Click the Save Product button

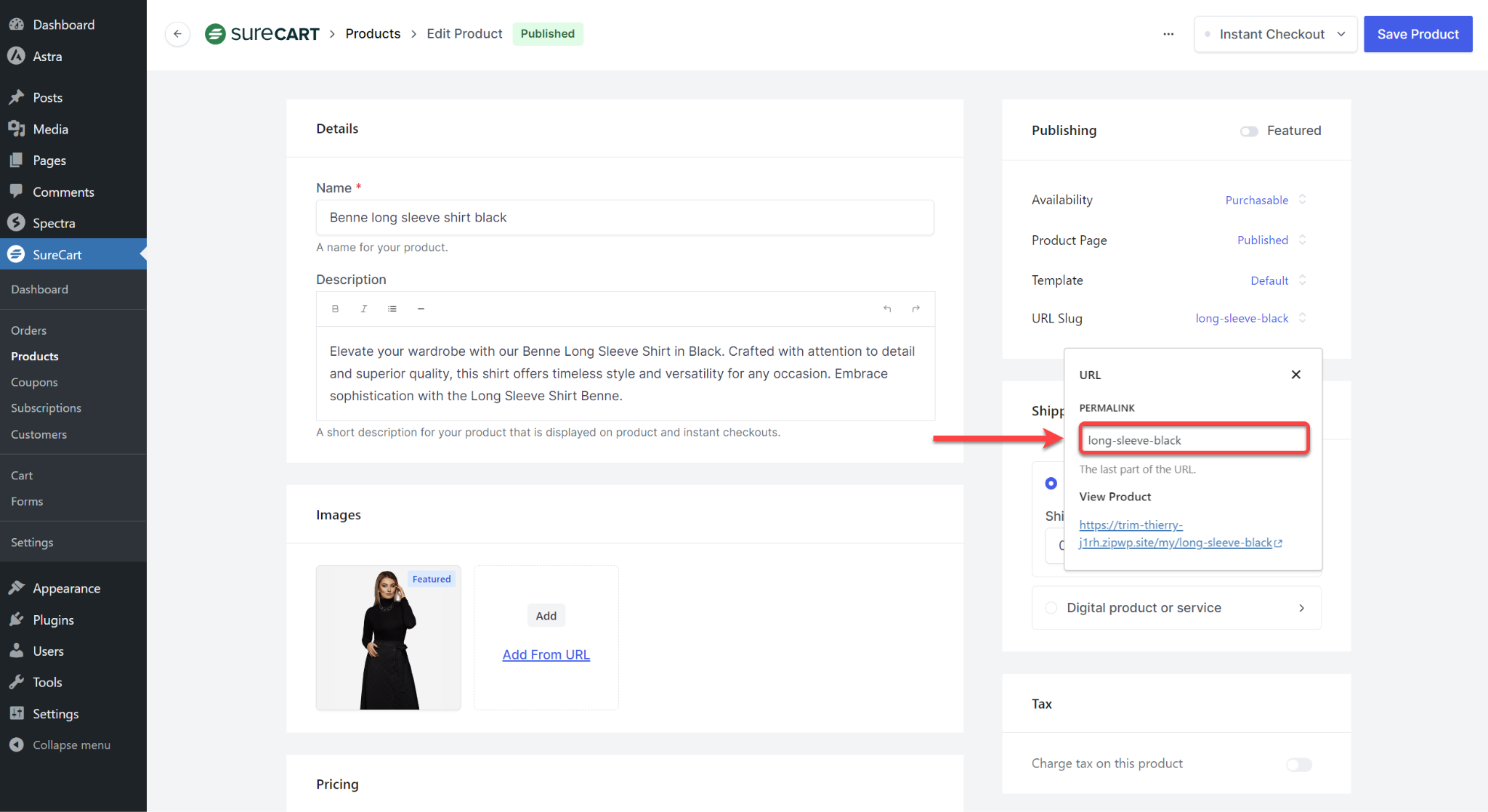pos(1418,34)
